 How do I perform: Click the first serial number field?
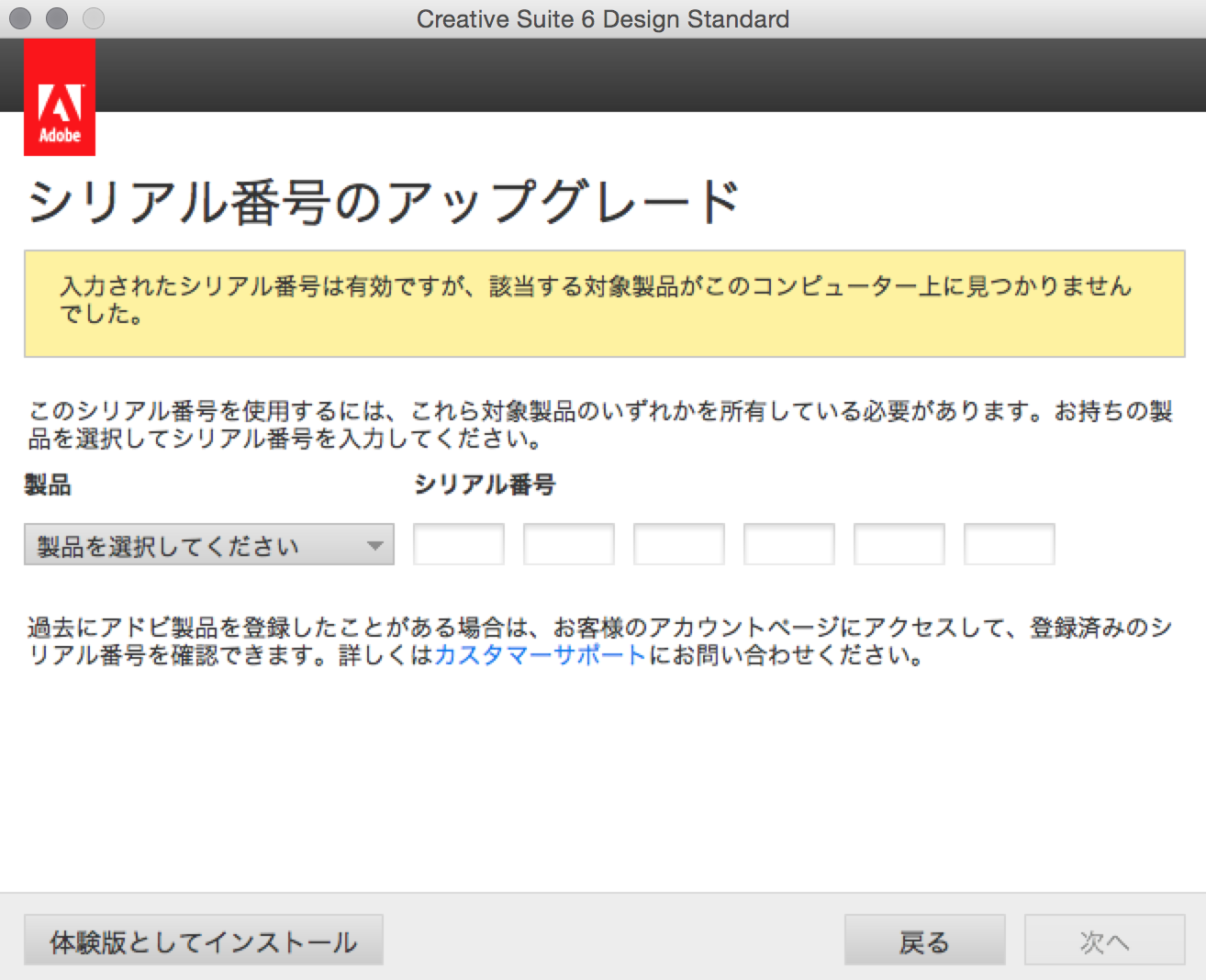pyautogui.click(x=459, y=544)
